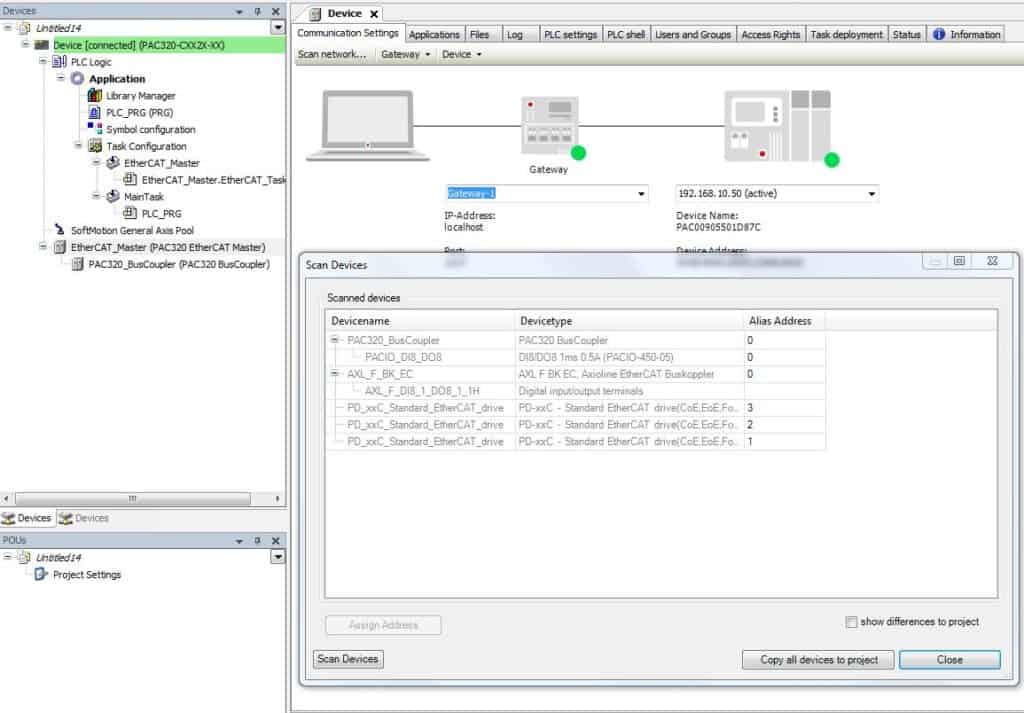This screenshot has width=1024, height=713.
Task: Open the 192.168.10.50 (active) device dropdown
Action: pyautogui.click(x=871, y=194)
